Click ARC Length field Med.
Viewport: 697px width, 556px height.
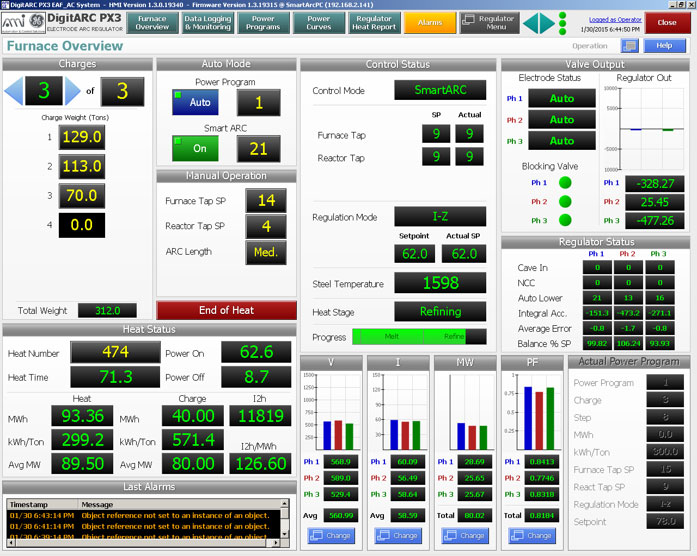(x=266, y=252)
